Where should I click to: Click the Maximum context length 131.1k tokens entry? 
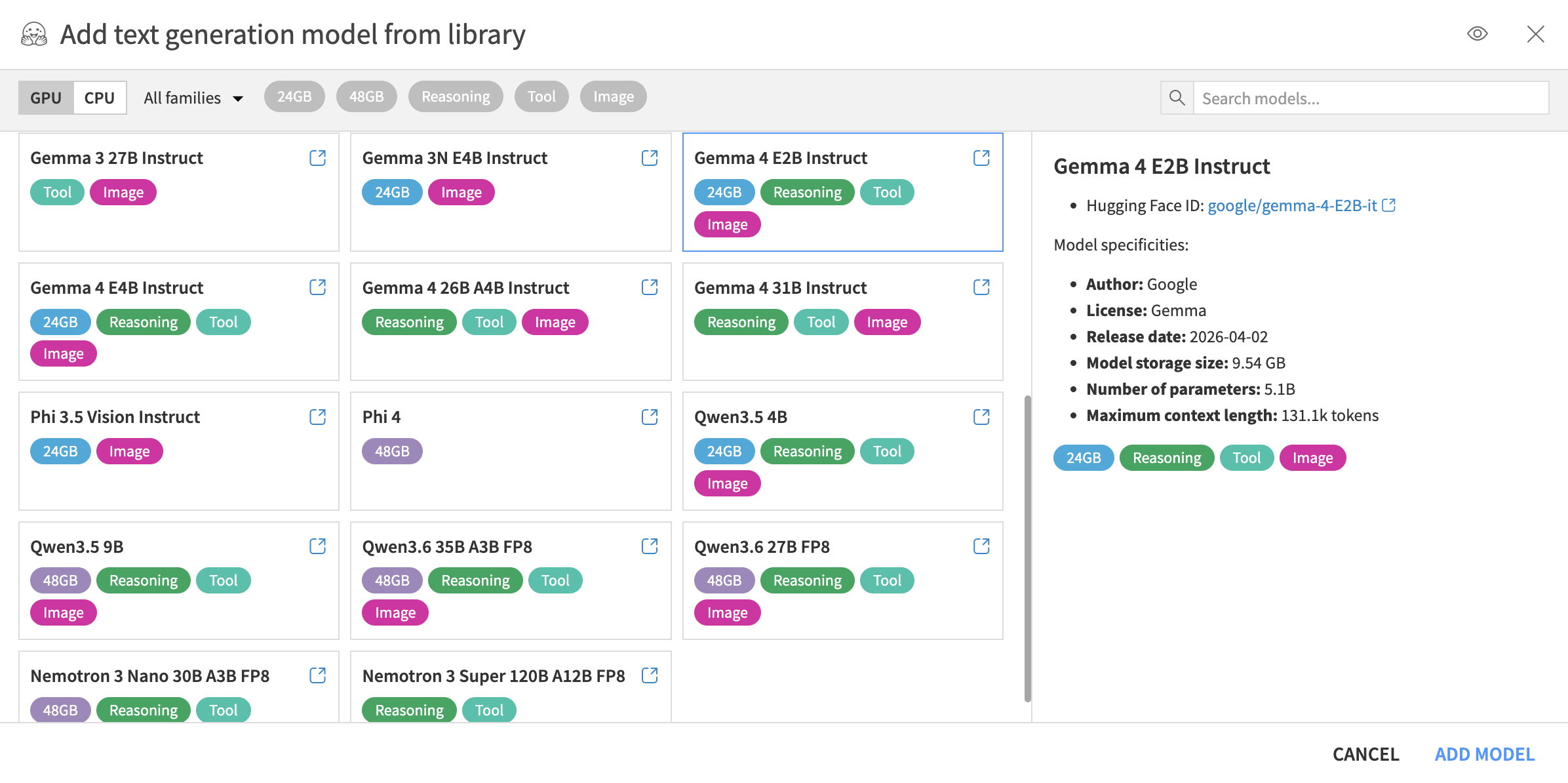pos(1232,415)
